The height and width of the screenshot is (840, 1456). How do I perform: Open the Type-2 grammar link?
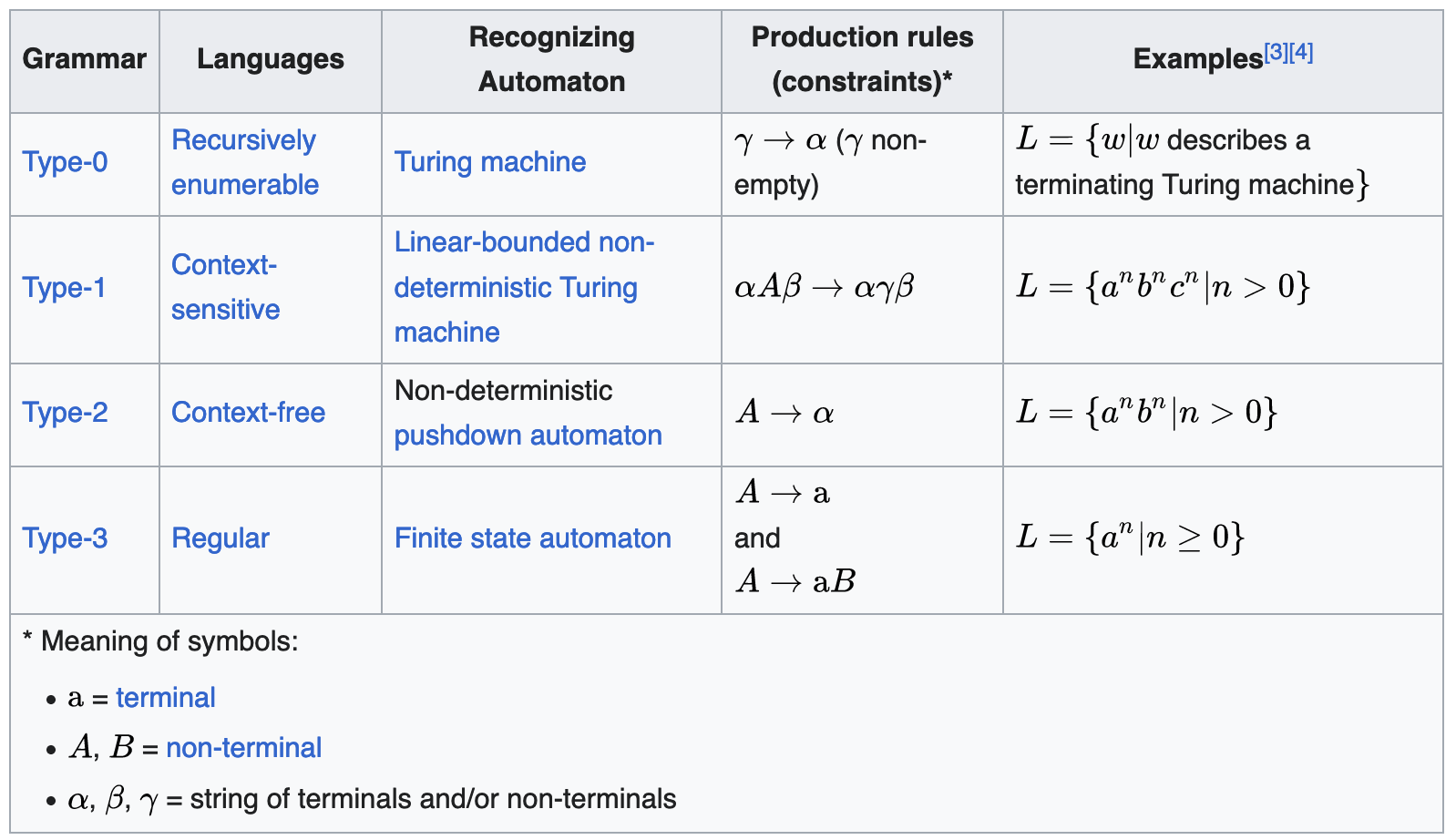pyautogui.click(x=65, y=413)
